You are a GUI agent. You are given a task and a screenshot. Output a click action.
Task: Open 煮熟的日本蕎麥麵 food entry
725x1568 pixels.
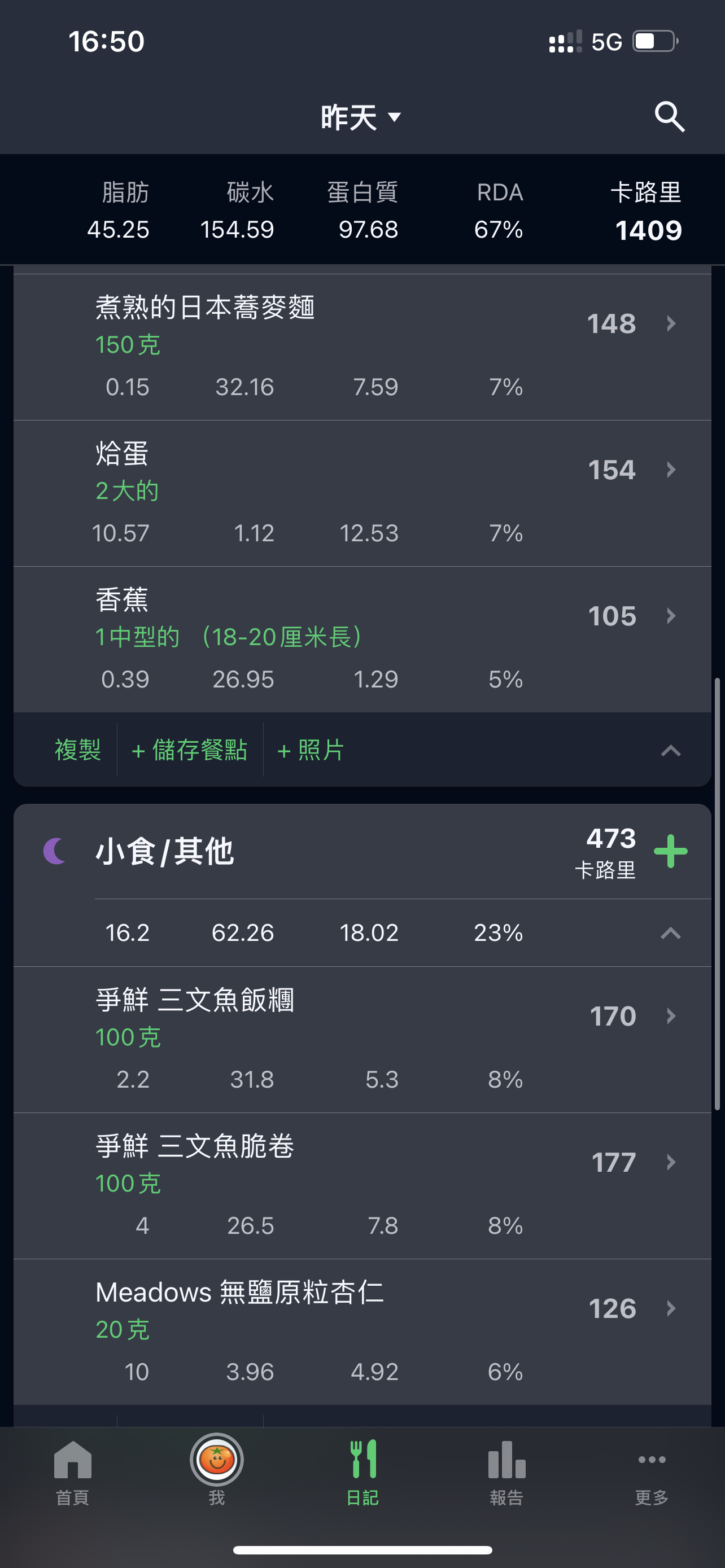coord(362,347)
